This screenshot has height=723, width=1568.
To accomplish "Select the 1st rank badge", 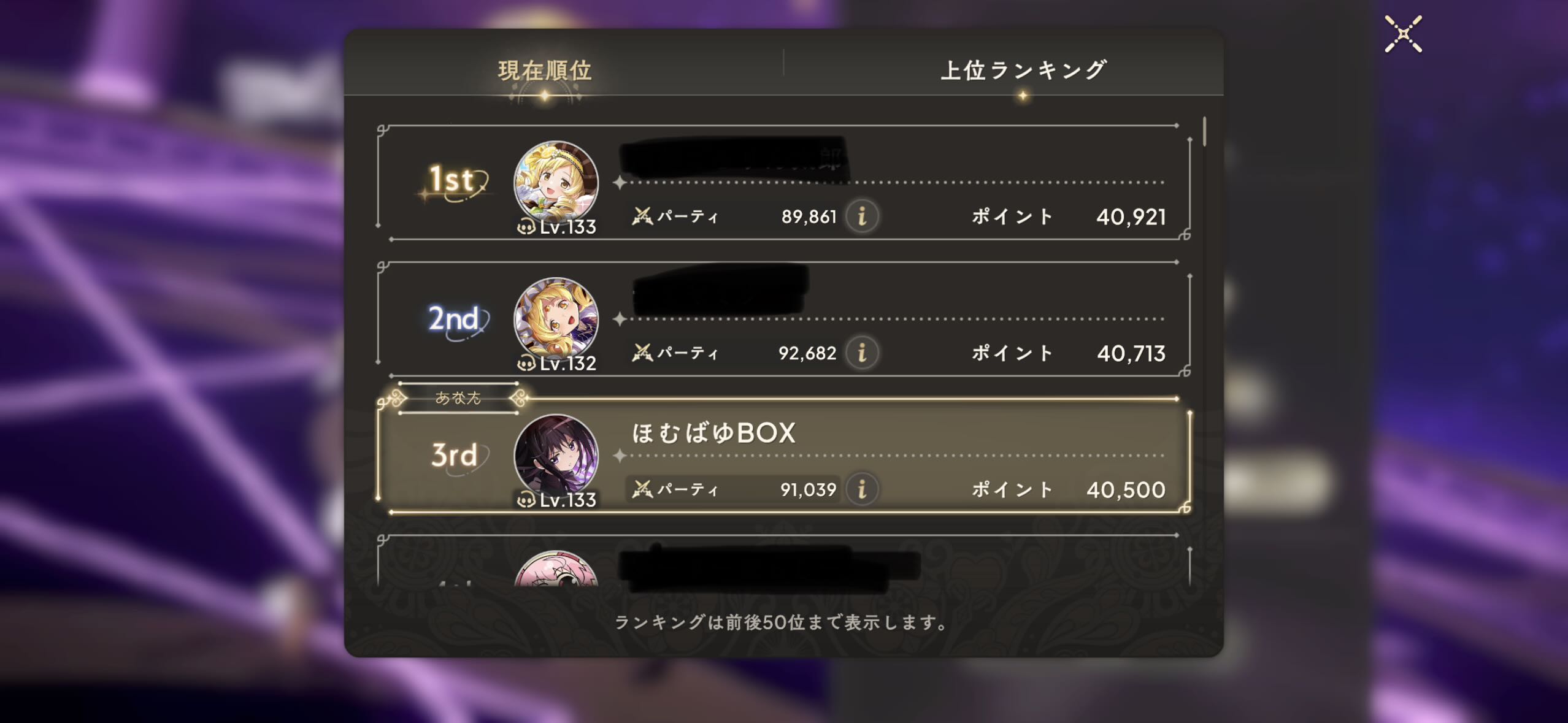I will click(454, 182).
